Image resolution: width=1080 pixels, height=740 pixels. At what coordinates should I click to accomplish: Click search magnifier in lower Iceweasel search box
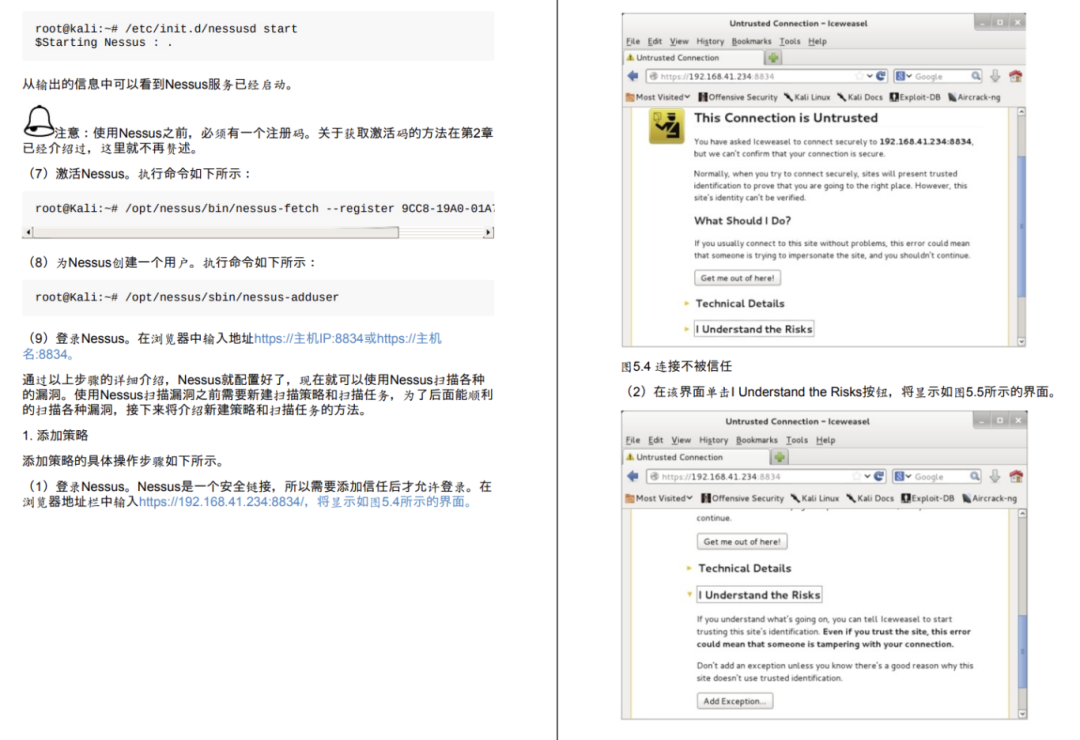975,476
